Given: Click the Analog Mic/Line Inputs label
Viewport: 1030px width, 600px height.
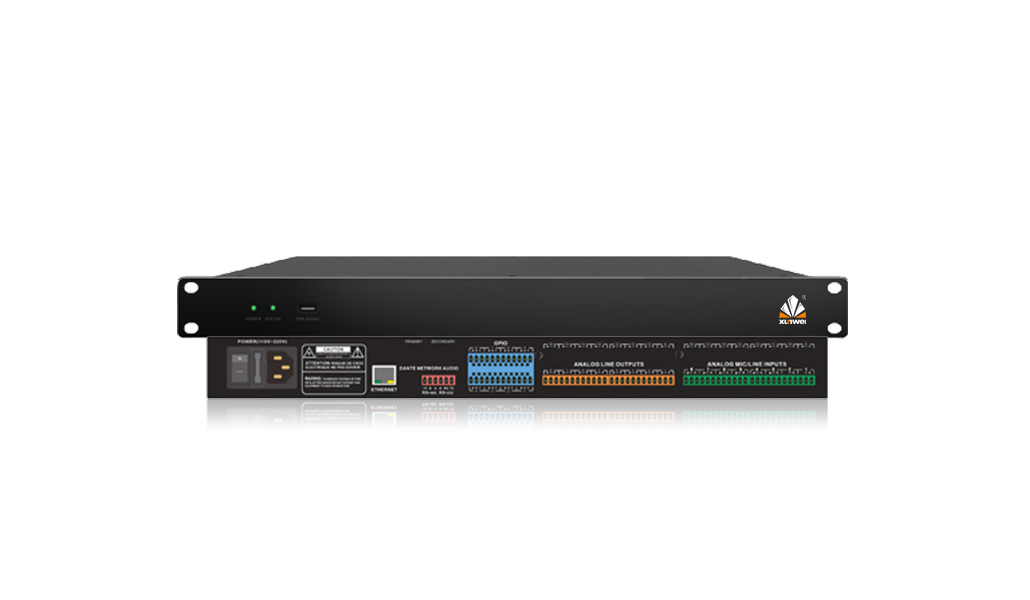Looking at the screenshot, I should [747, 364].
